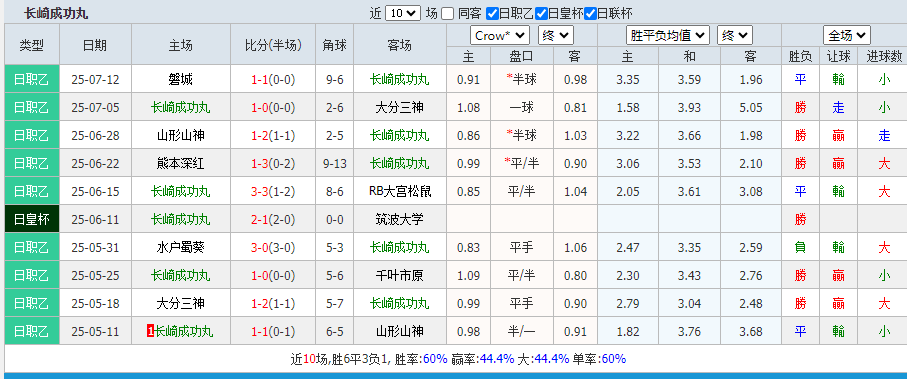Click 山形山神 home team in 25-06-28 row

click(180, 135)
